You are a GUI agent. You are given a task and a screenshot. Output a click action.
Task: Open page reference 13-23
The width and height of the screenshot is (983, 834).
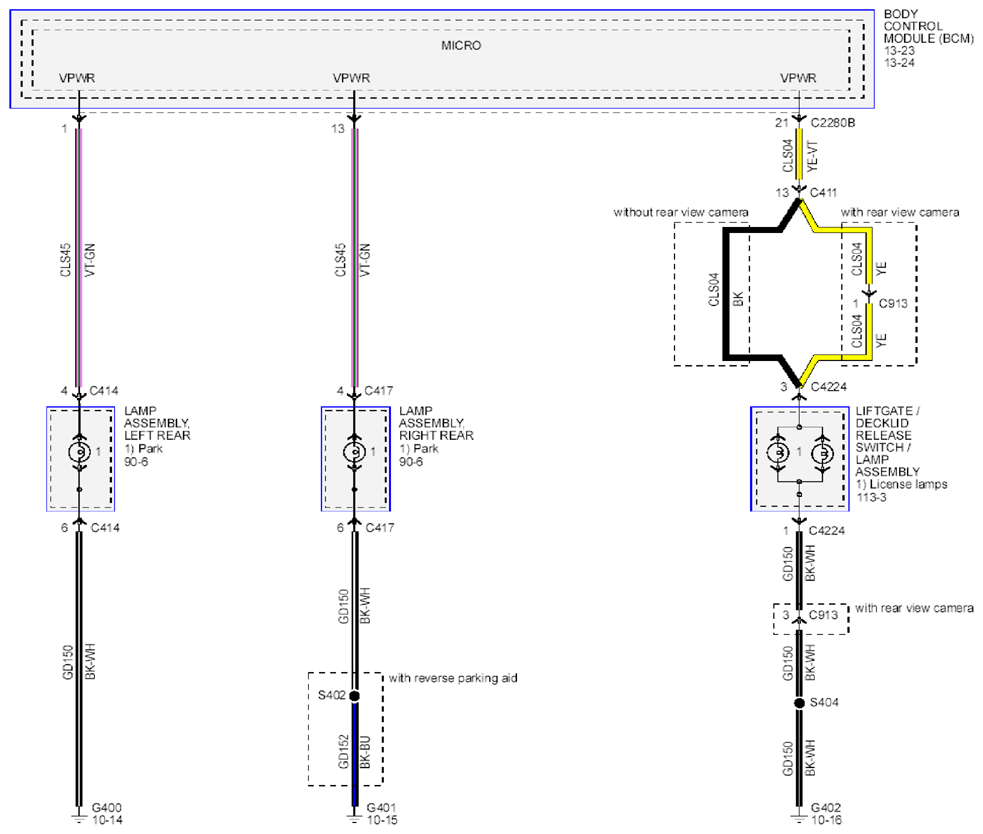(899, 51)
